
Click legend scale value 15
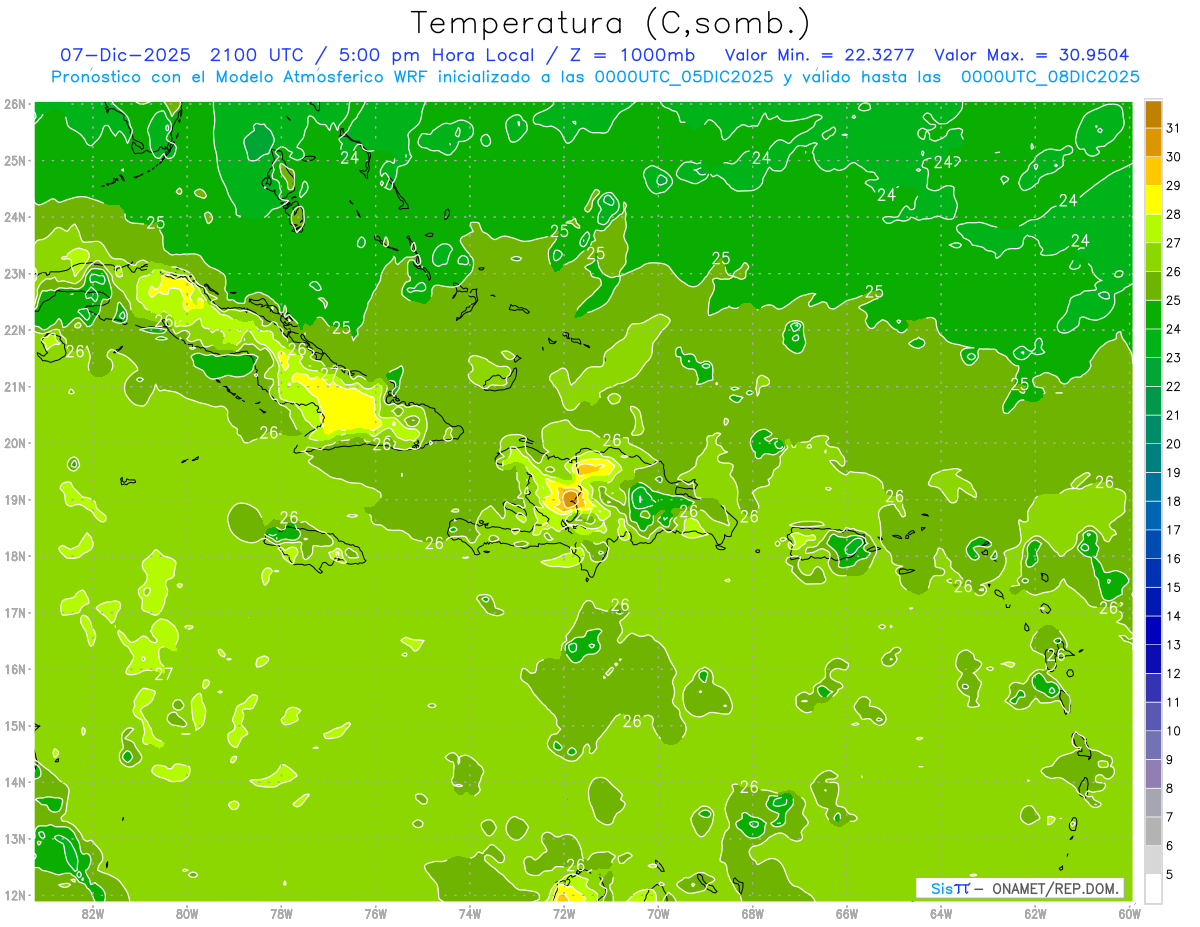tap(1174, 587)
